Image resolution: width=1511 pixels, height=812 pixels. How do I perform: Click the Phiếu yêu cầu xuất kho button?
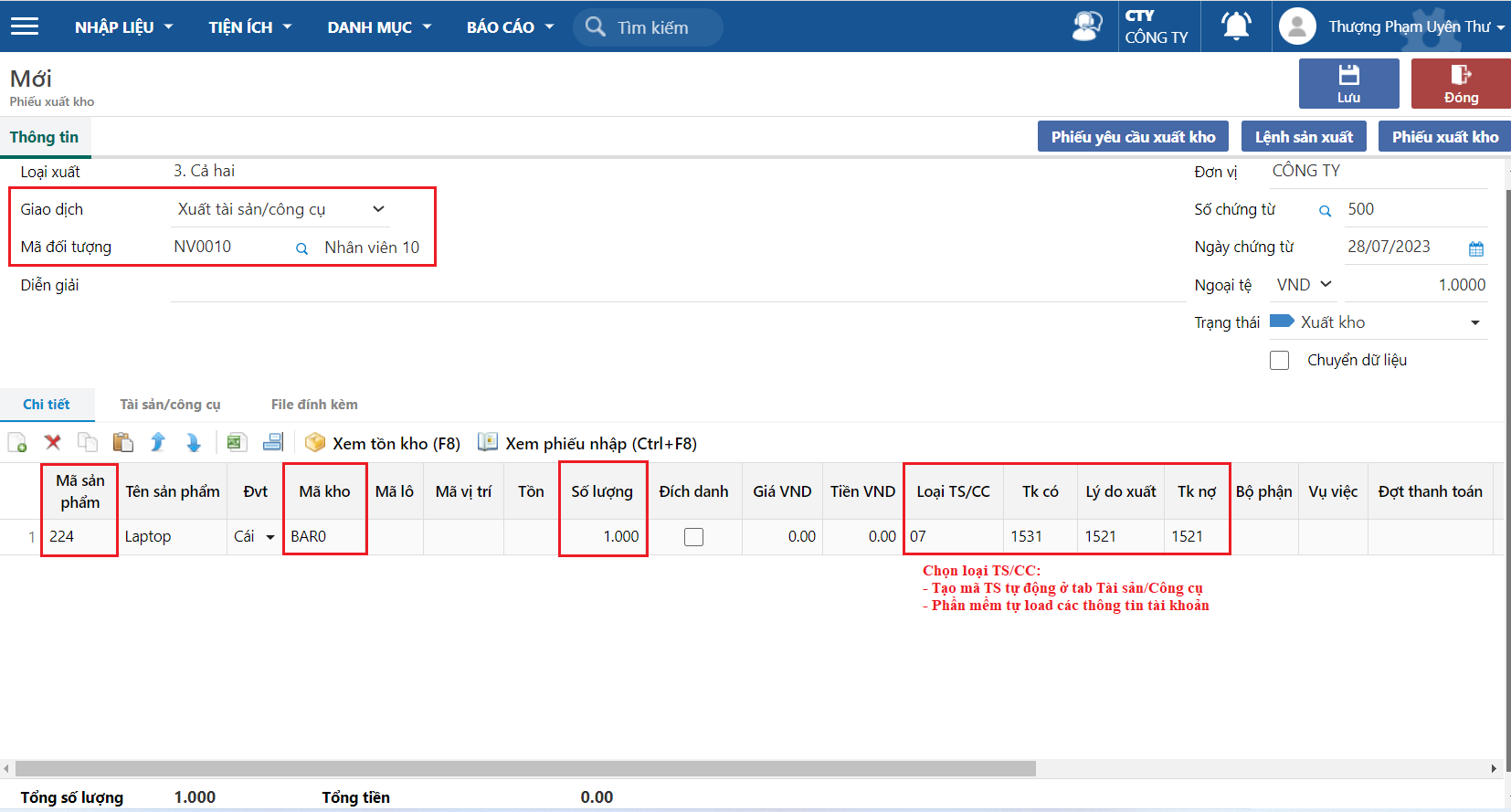coord(1133,137)
